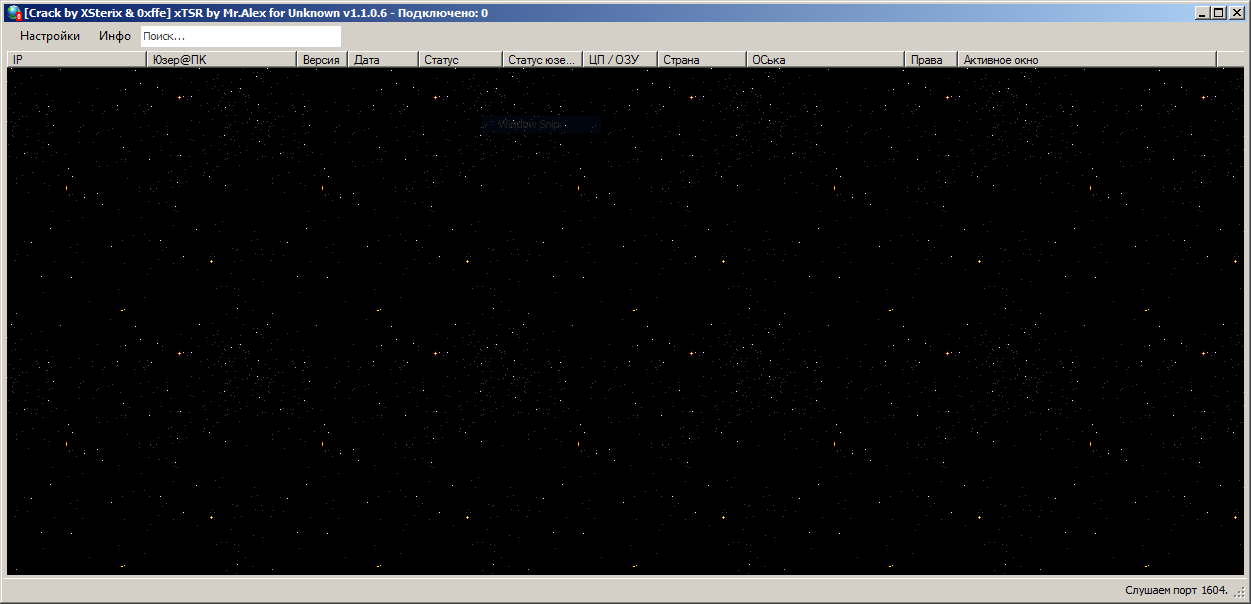
Task: Click the ЦП / ОЗУ column header
Action: [619, 60]
